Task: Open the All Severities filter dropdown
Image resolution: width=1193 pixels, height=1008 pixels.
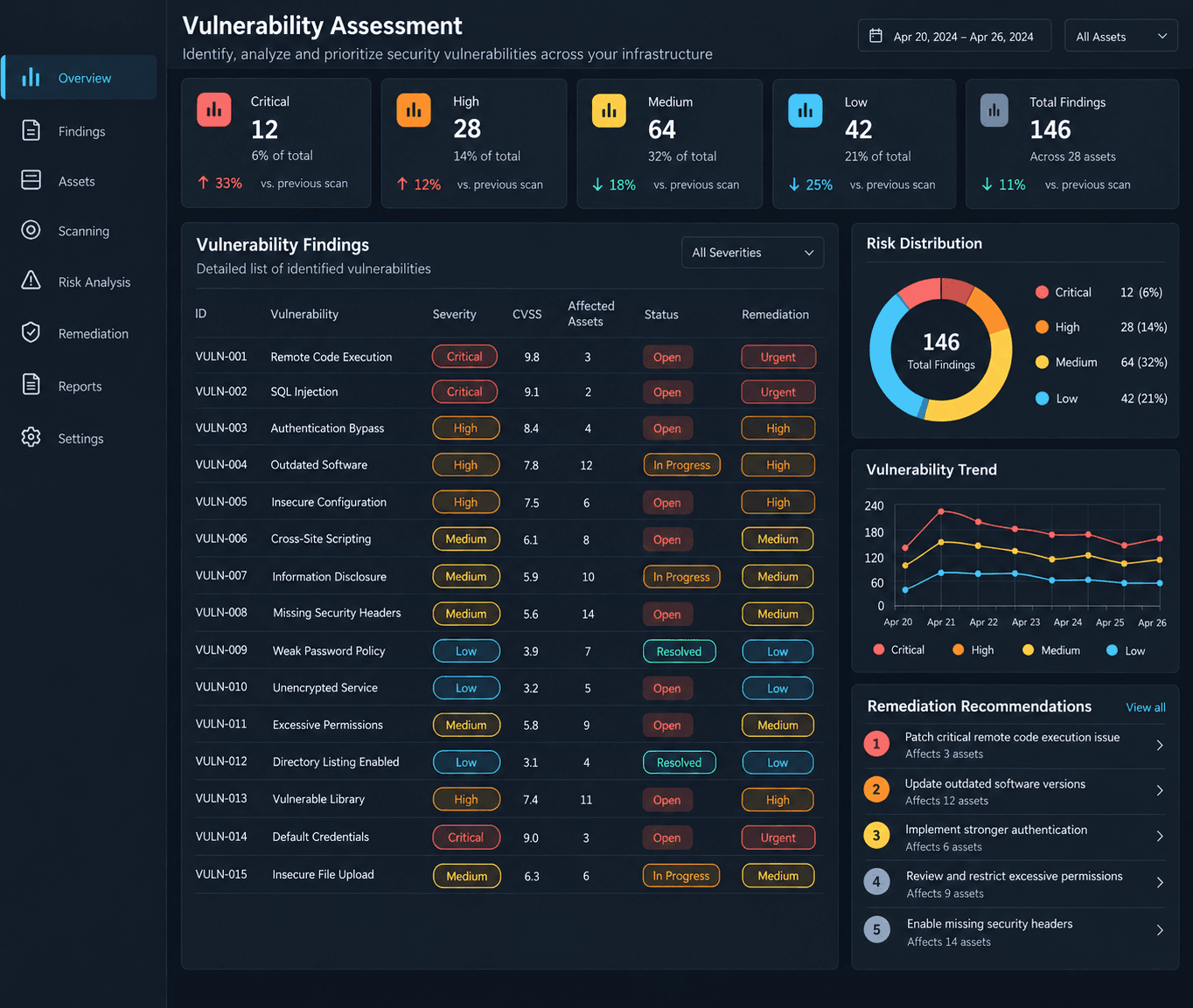Action: click(x=752, y=253)
